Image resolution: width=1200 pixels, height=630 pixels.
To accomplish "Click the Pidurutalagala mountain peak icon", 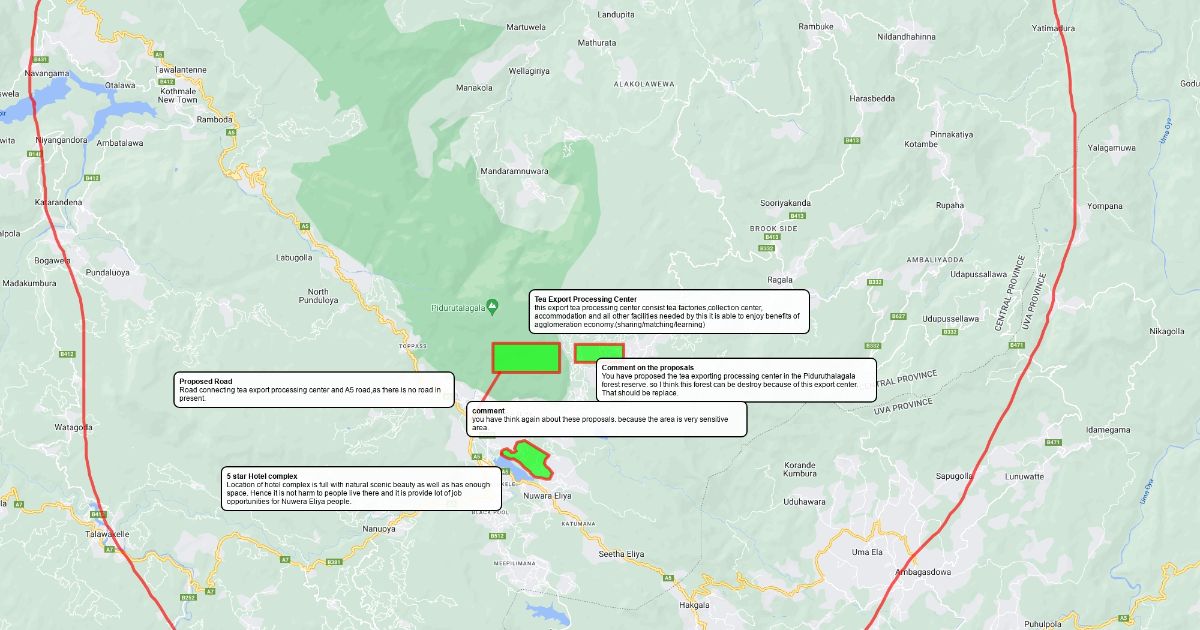I will (x=492, y=306).
